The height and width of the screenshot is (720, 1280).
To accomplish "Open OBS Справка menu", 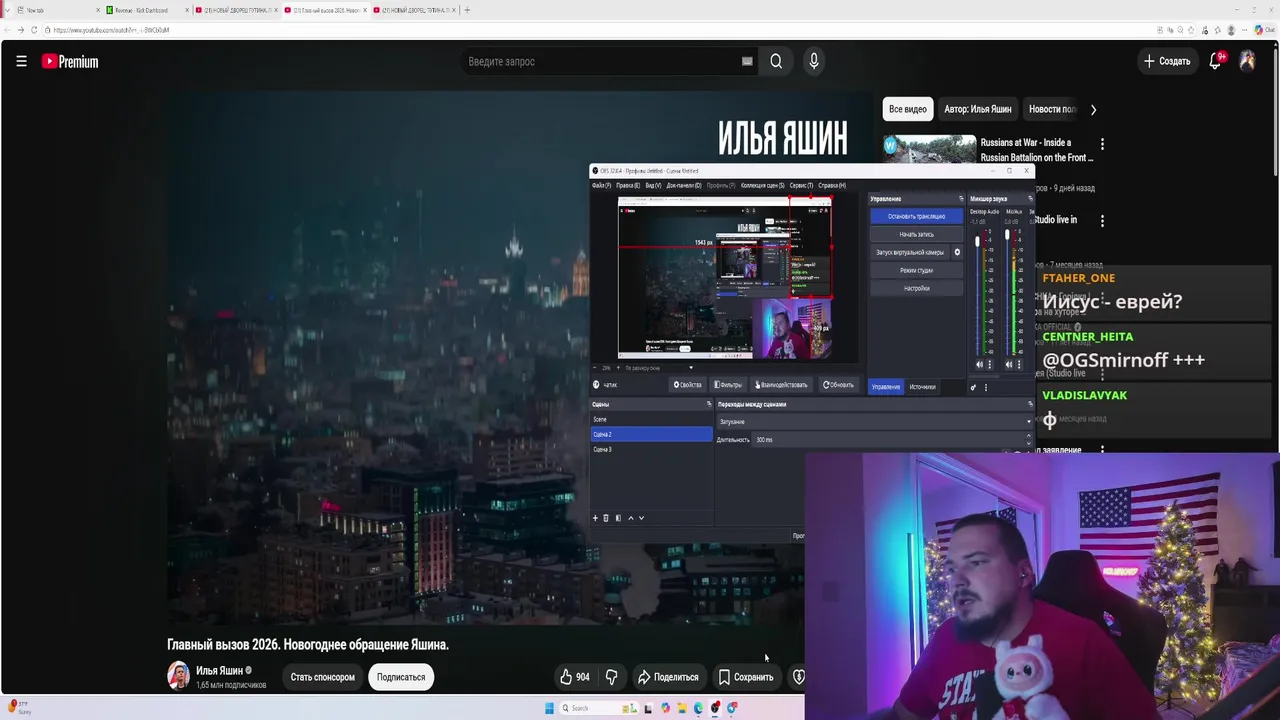I will click(x=832, y=185).
